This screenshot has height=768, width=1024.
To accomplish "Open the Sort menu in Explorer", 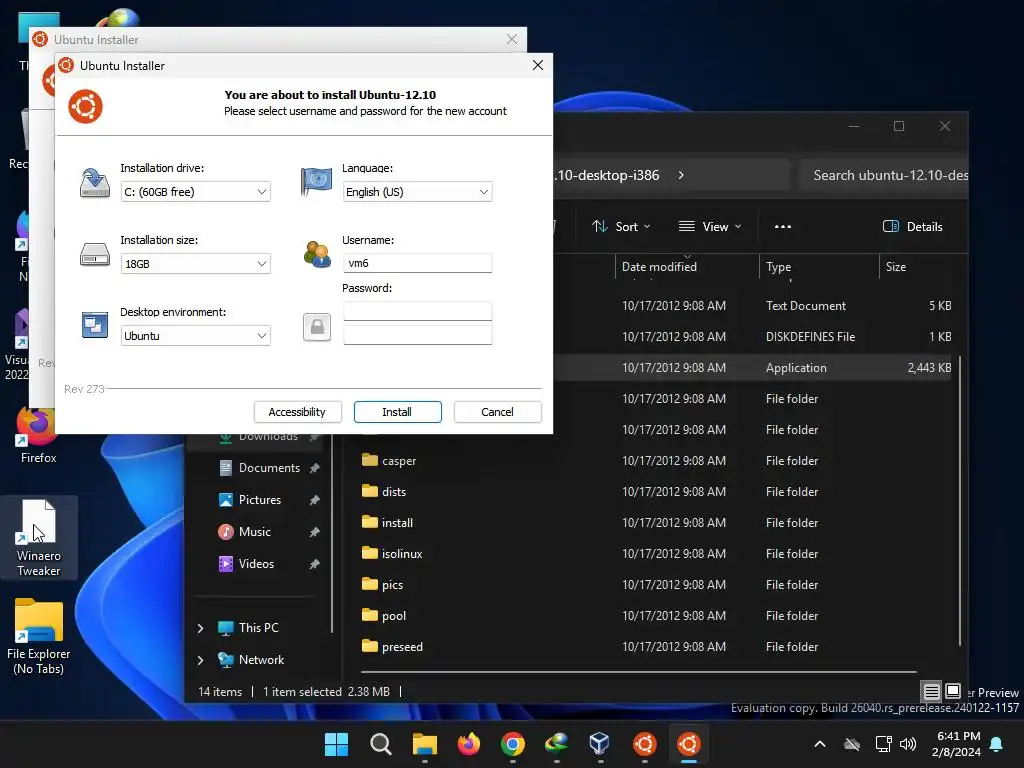I will coord(621,227).
